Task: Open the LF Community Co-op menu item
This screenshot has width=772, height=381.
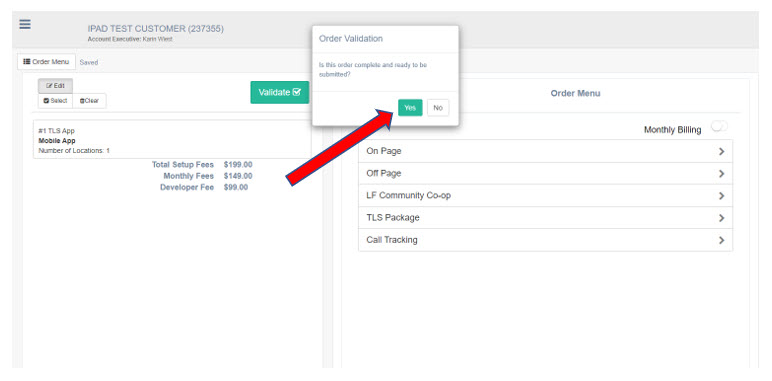Action: point(546,195)
